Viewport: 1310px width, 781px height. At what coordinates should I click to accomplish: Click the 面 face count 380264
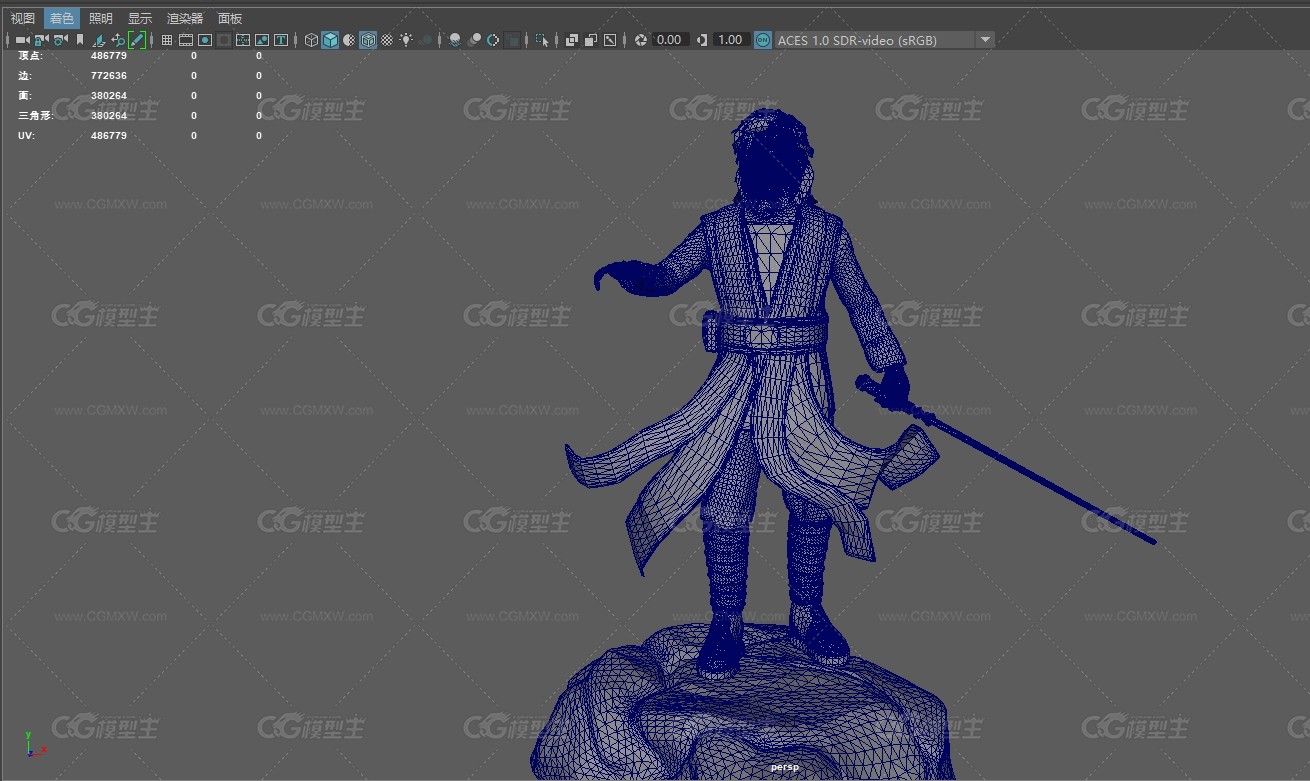(x=109, y=95)
